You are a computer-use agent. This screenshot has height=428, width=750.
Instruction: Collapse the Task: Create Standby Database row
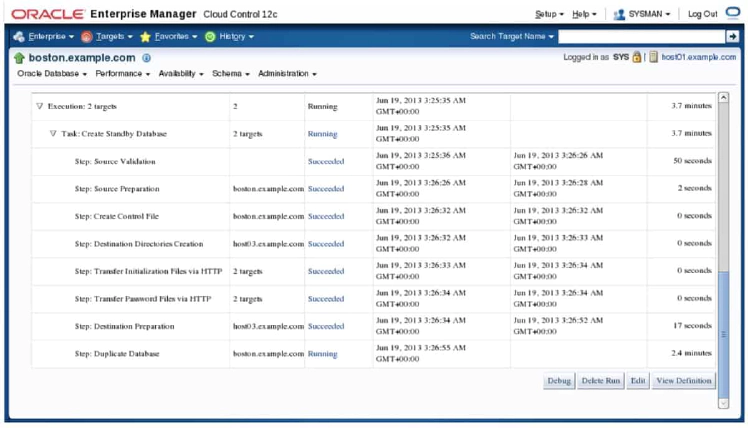(53, 133)
